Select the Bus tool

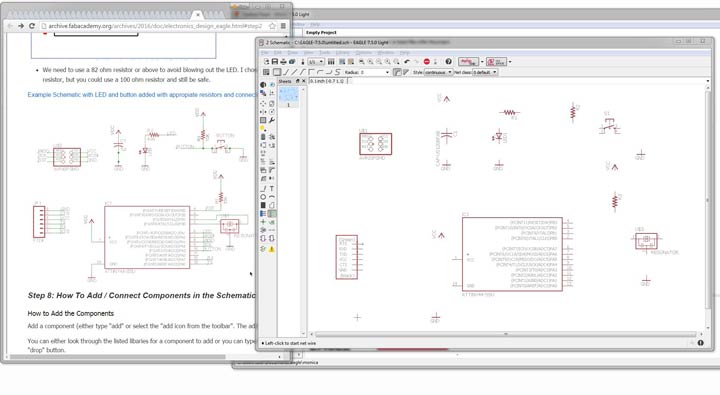(x=263, y=214)
